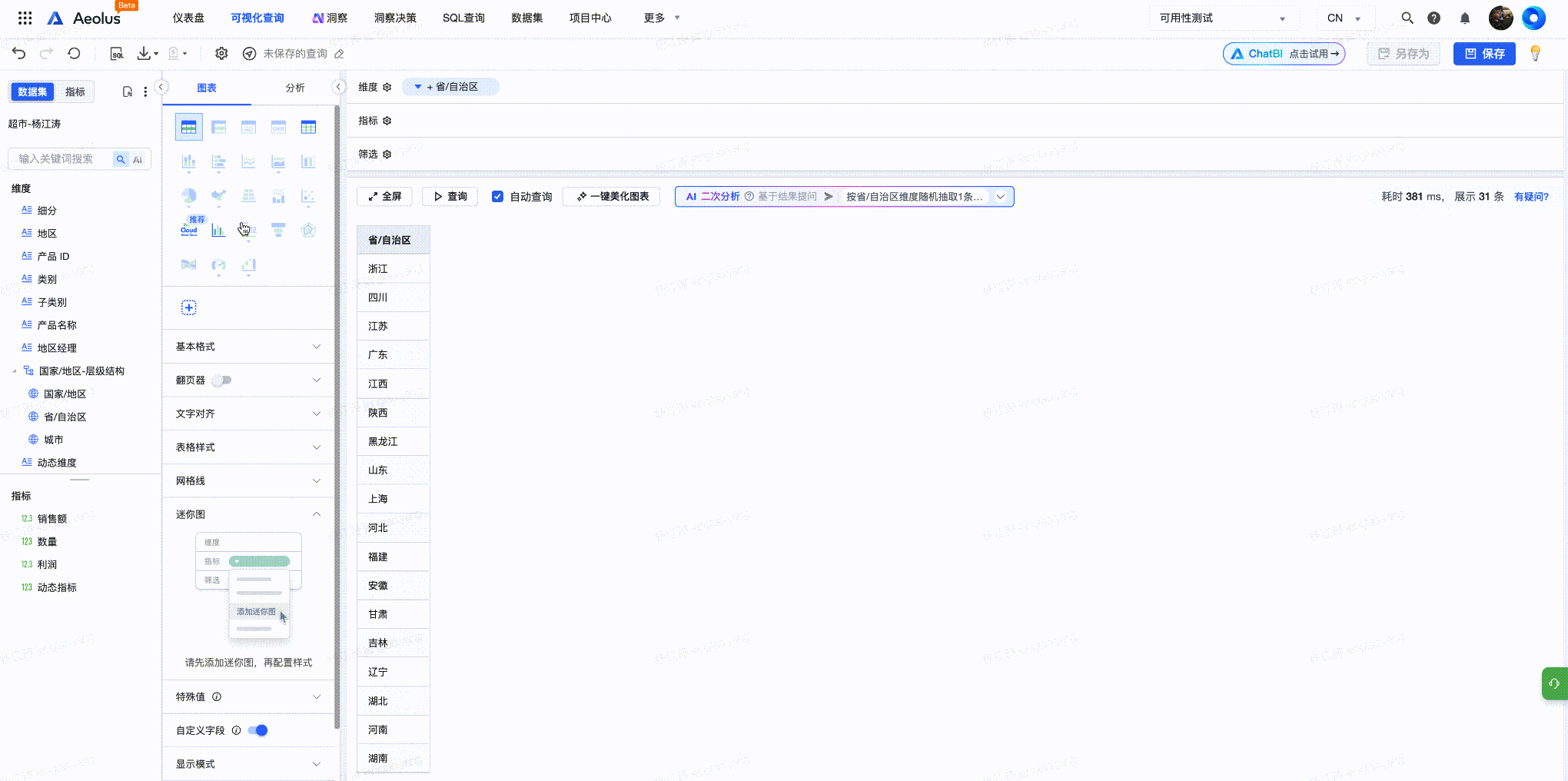Viewport: 1568px width, 781px height.
Task: Choose the horizontal bar chart icon
Action: (x=218, y=161)
